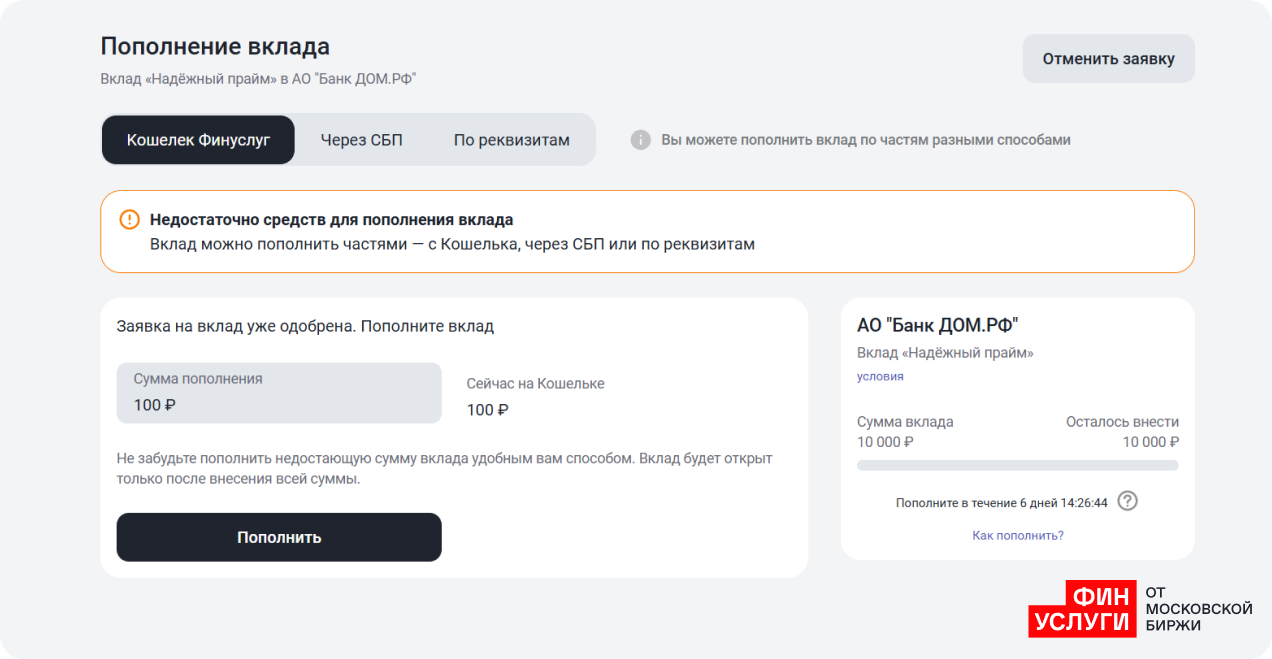Click the Сумма пополнения input field
Image resolution: width=1272 pixels, height=659 pixels.
coord(279,393)
